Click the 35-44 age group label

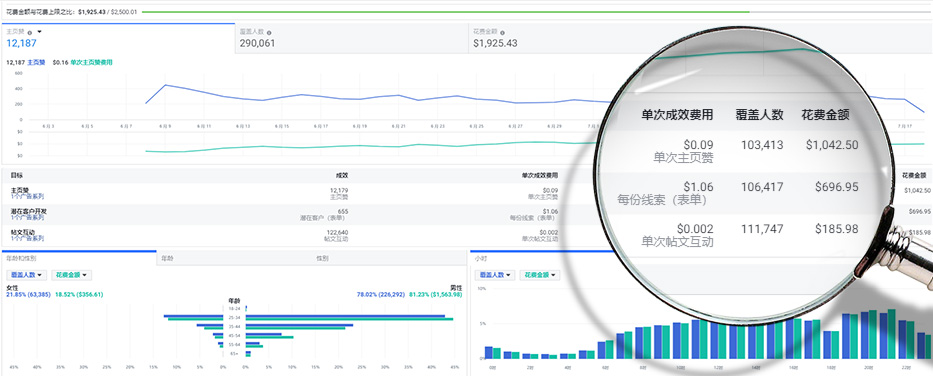(x=234, y=327)
